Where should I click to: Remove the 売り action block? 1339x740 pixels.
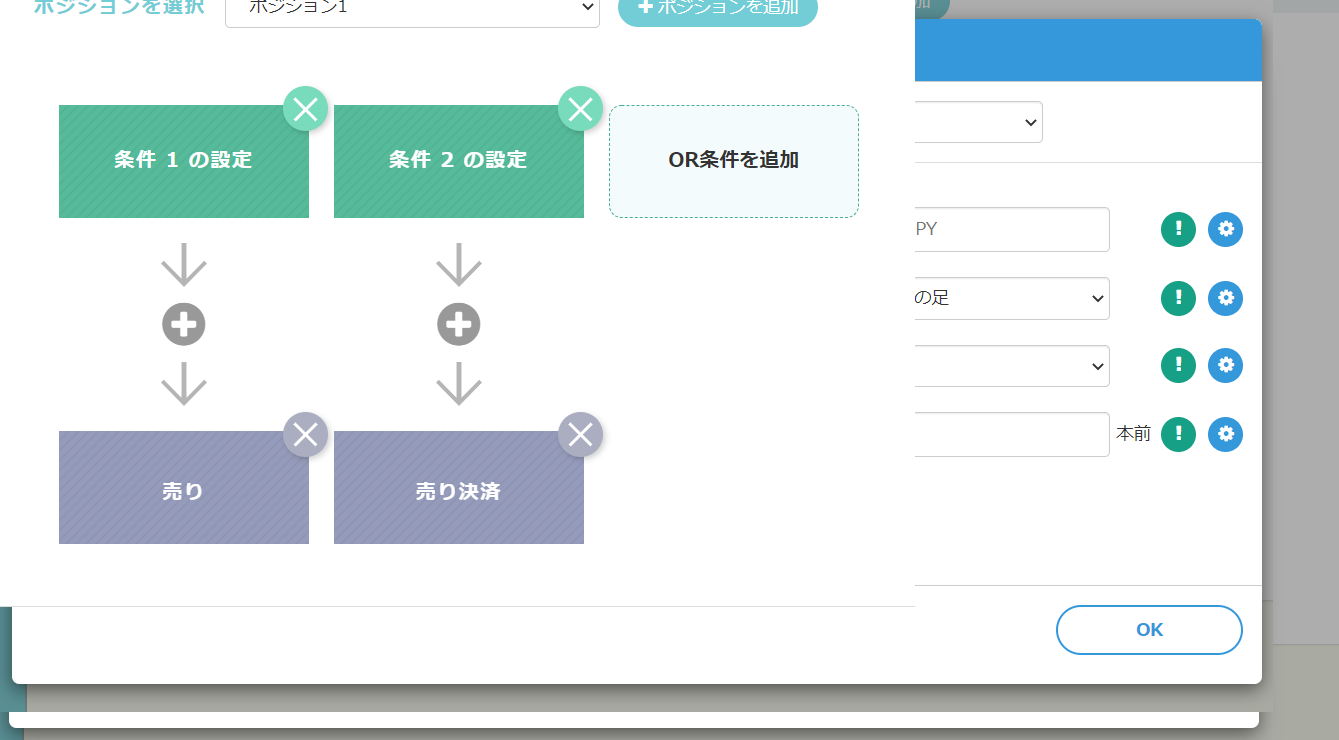point(305,434)
